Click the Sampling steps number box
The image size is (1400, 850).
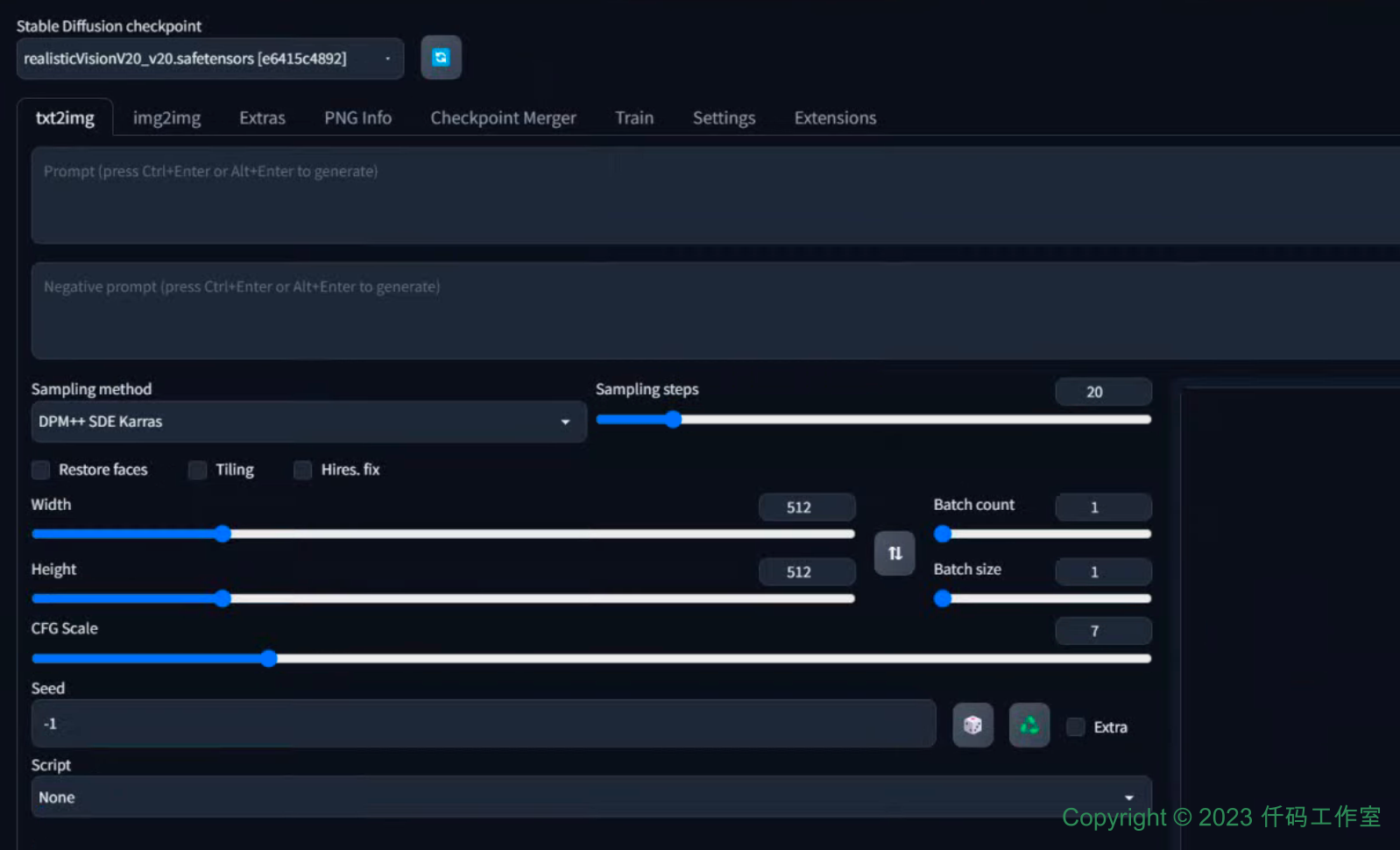pyautogui.click(x=1103, y=392)
